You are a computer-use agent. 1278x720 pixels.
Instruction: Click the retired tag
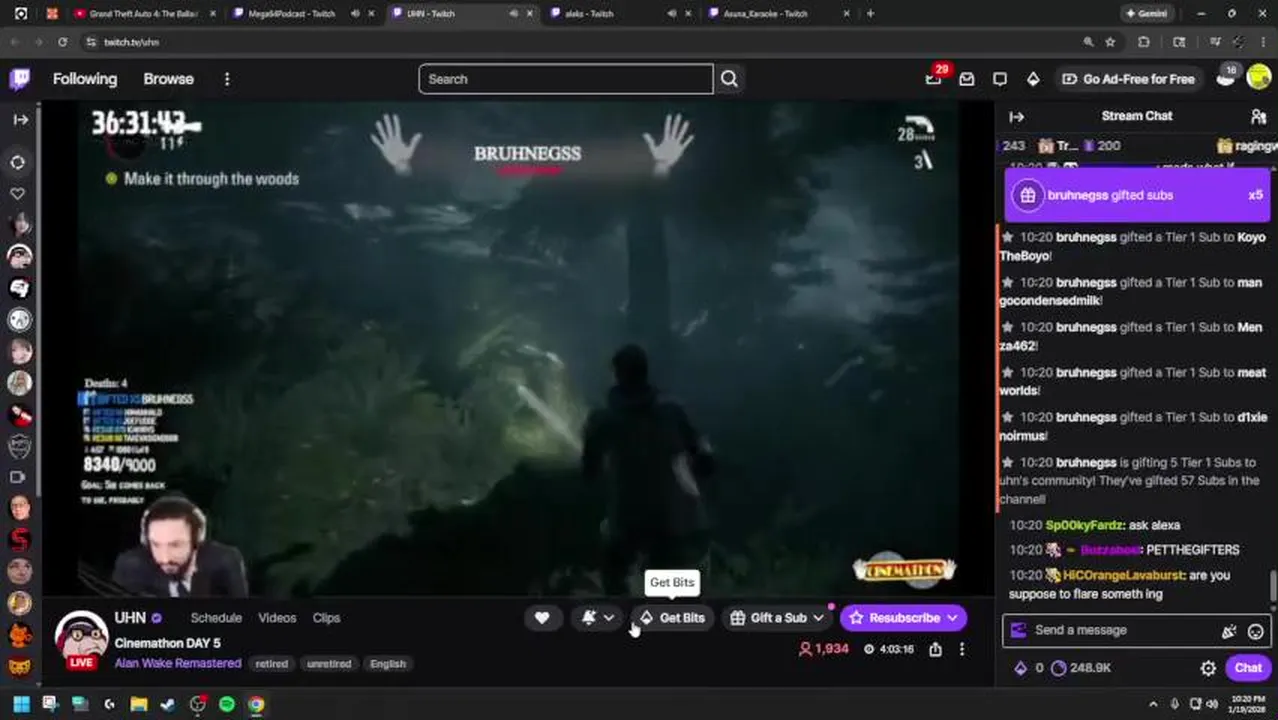(271, 664)
